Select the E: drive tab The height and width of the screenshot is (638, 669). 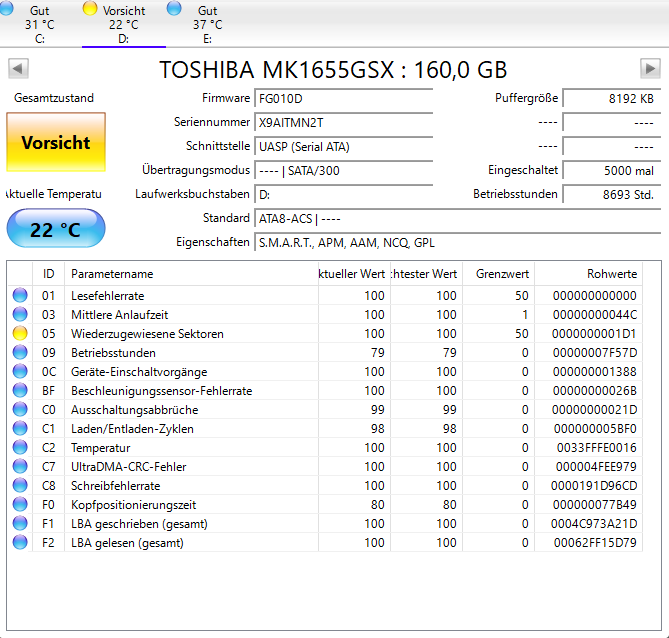coord(207,24)
